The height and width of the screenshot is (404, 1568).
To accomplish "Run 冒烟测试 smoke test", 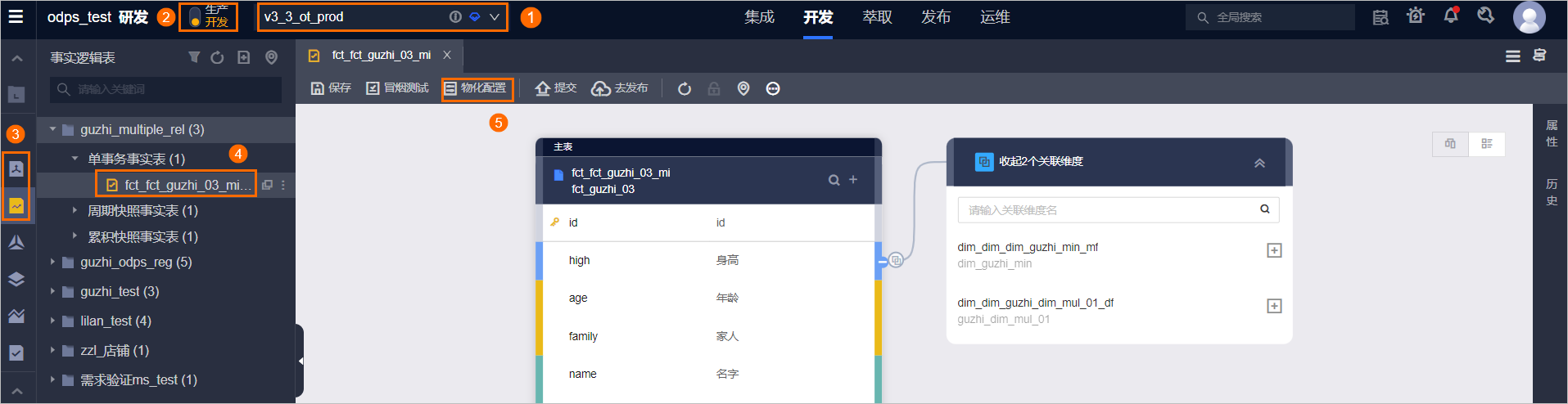I will point(397,88).
